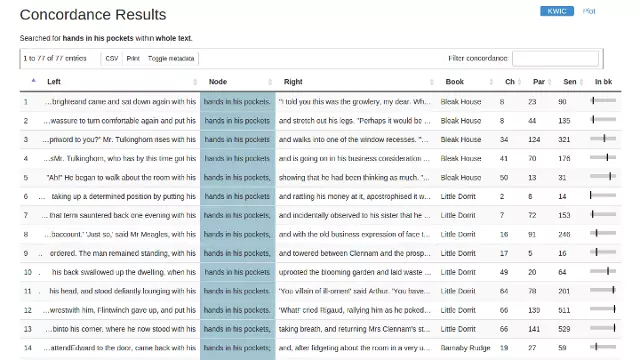Switch to the KWIC view tab
640x360 pixels.
(557, 11)
